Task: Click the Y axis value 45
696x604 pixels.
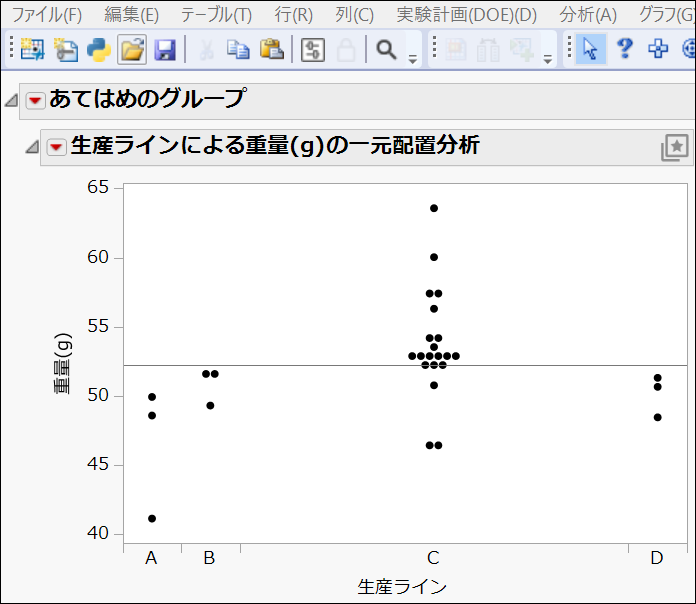Action: [98, 464]
